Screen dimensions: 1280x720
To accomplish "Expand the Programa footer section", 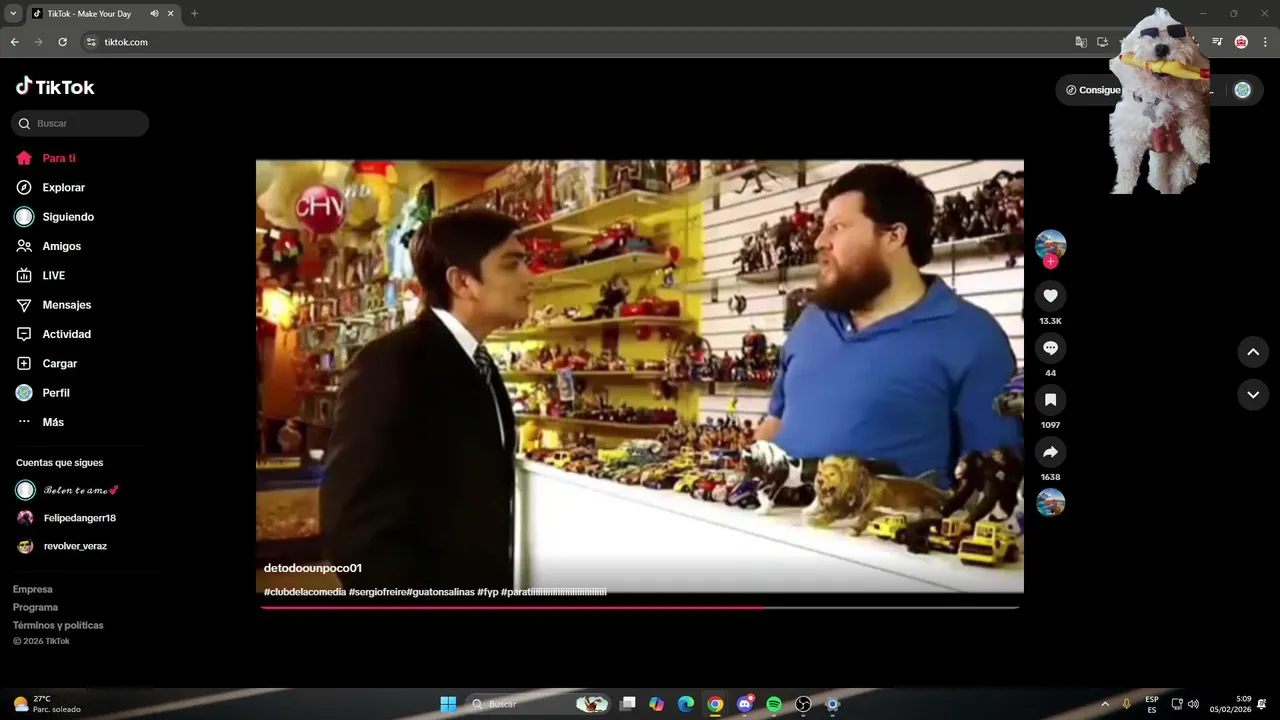I will pos(35,607).
